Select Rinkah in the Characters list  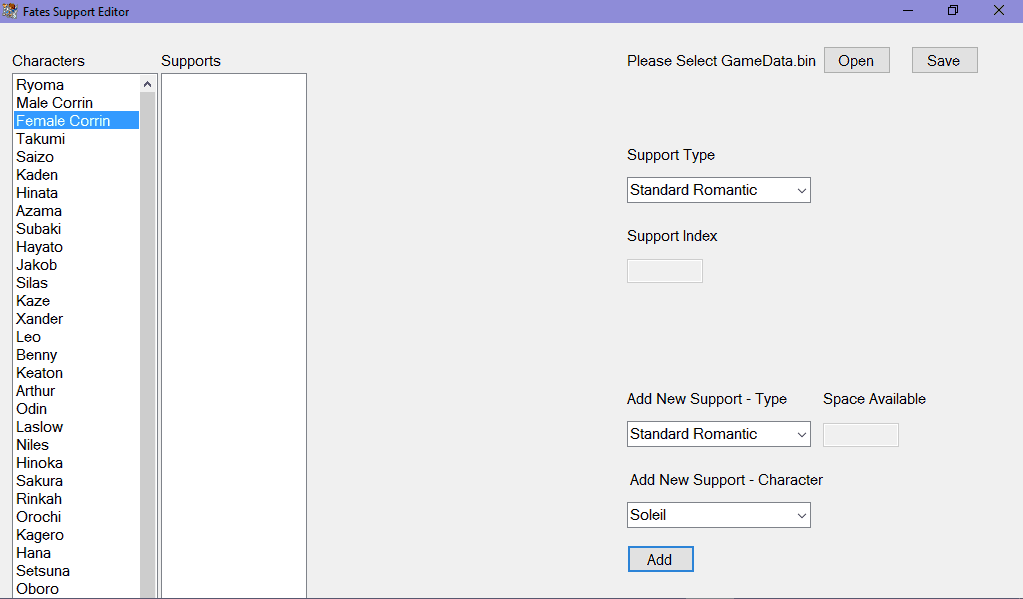coord(76,499)
